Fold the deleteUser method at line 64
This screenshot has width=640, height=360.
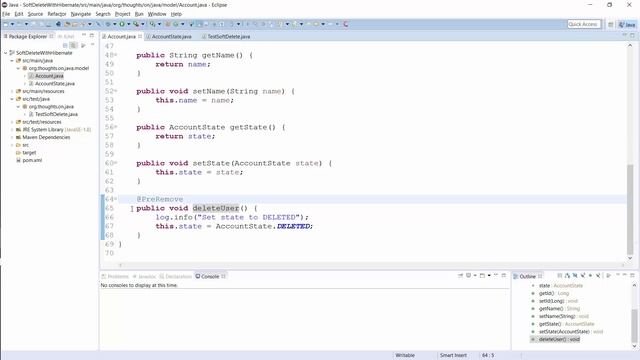[116, 199]
